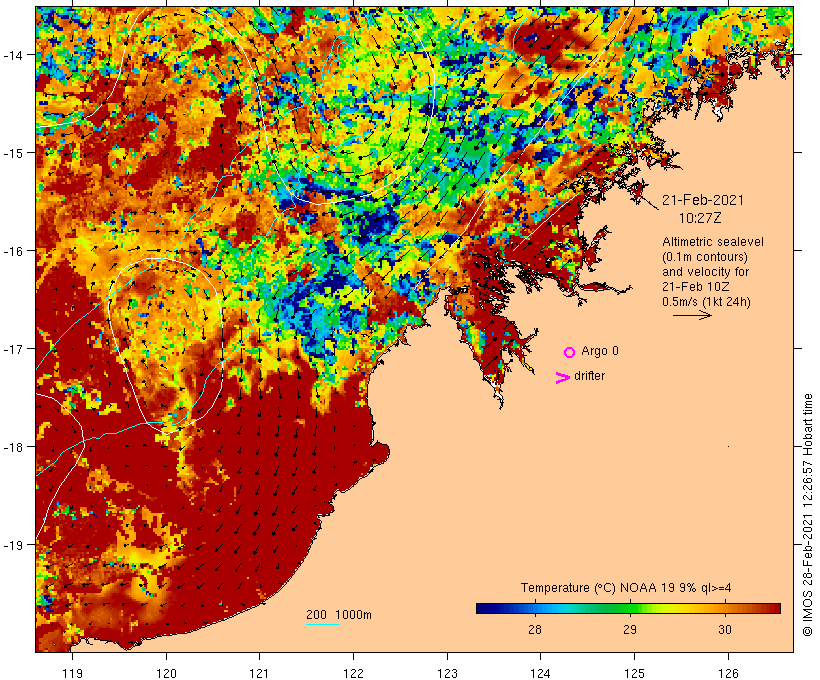Image resolution: width=820 pixels, height=680 pixels.
Task: Click the '(0.1m contours)' text
Action: pyautogui.click(x=704, y=257)
